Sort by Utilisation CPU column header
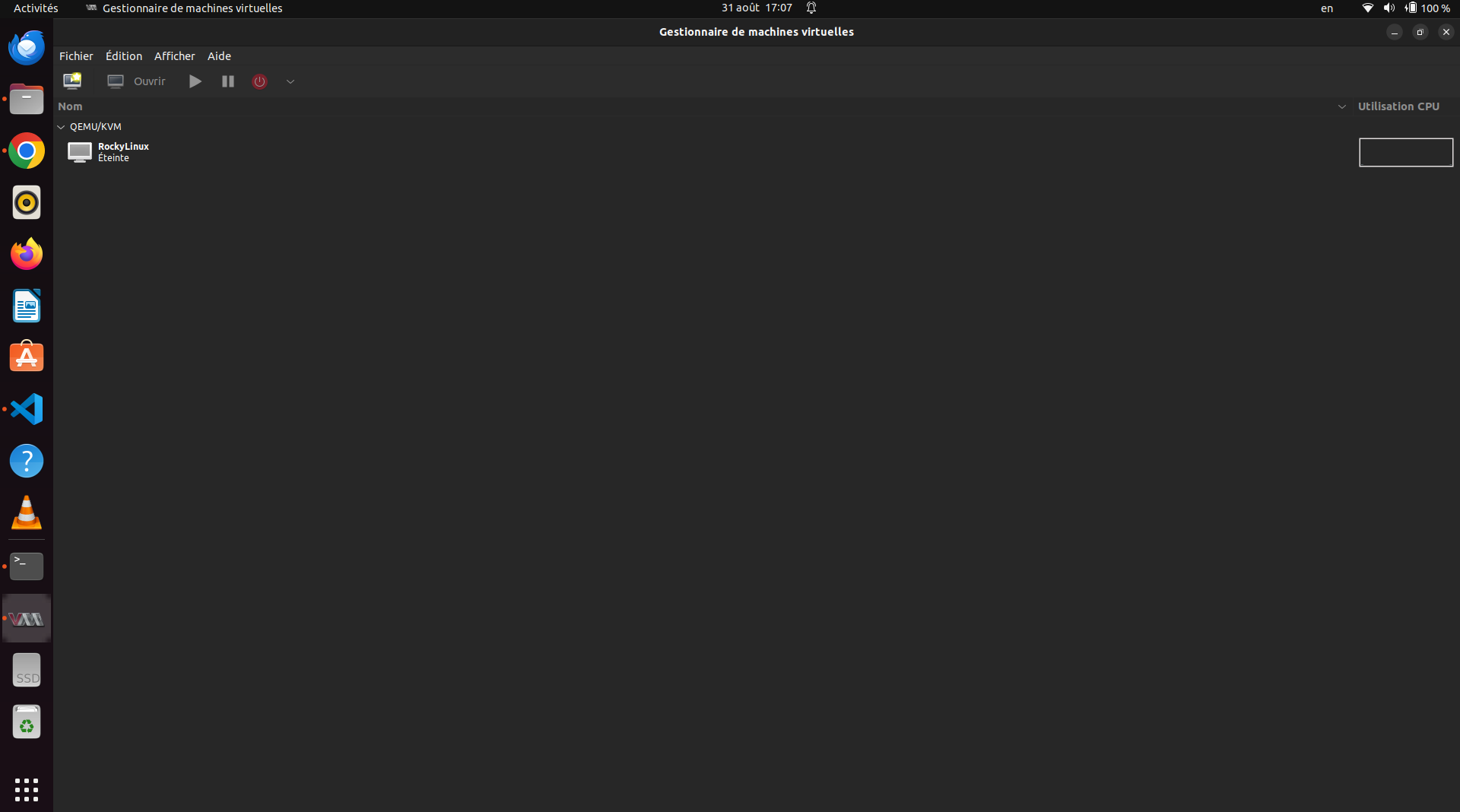 click(x=1398, y=106)
